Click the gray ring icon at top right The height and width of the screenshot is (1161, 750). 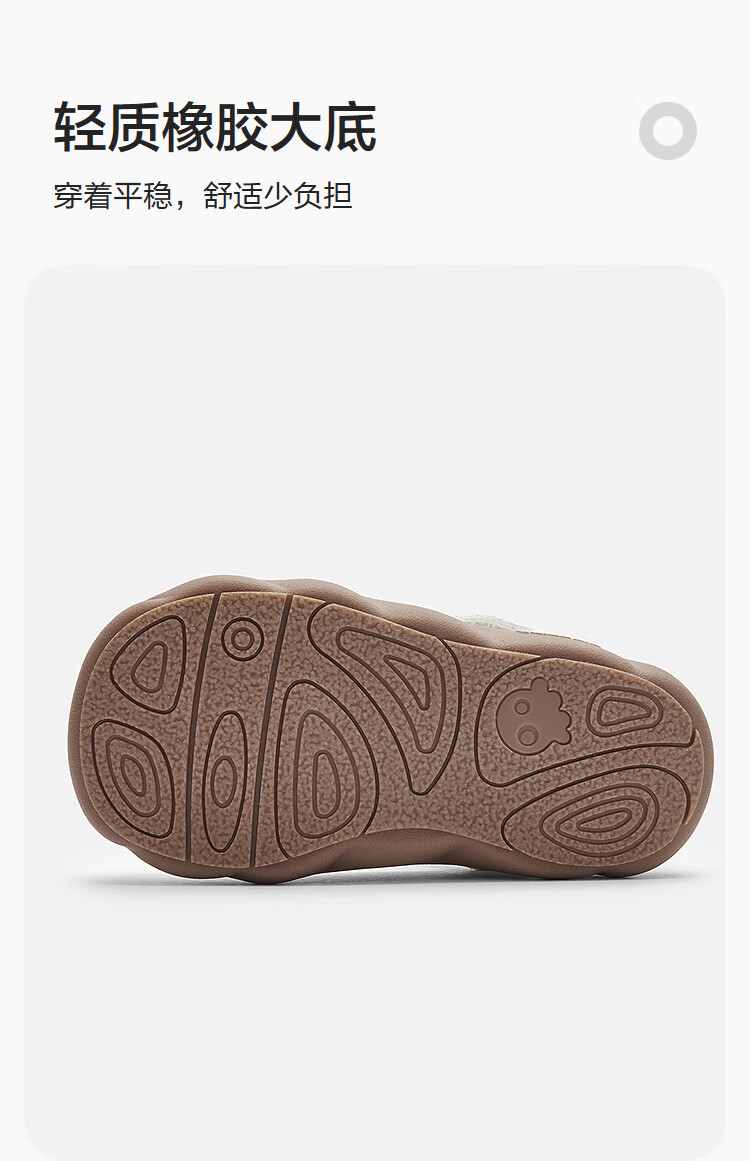(668, 131)
